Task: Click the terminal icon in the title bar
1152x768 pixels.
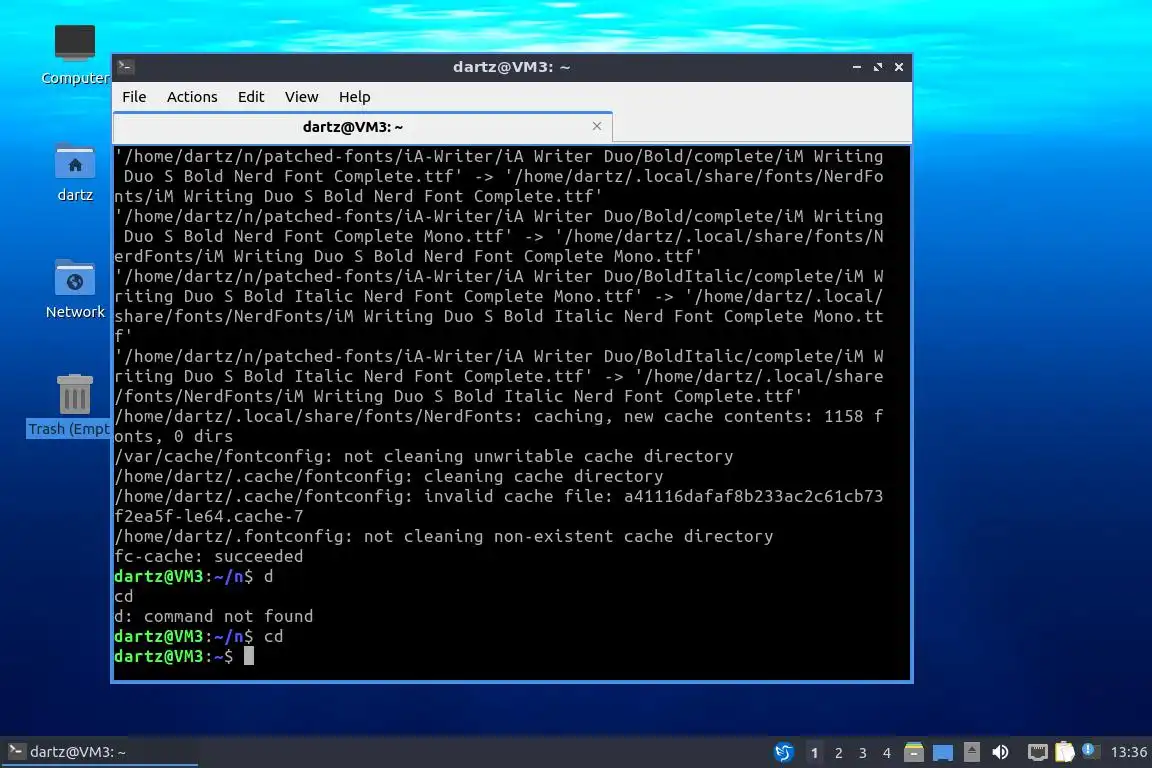Action: pyautogui.click(x=126, y=67)
